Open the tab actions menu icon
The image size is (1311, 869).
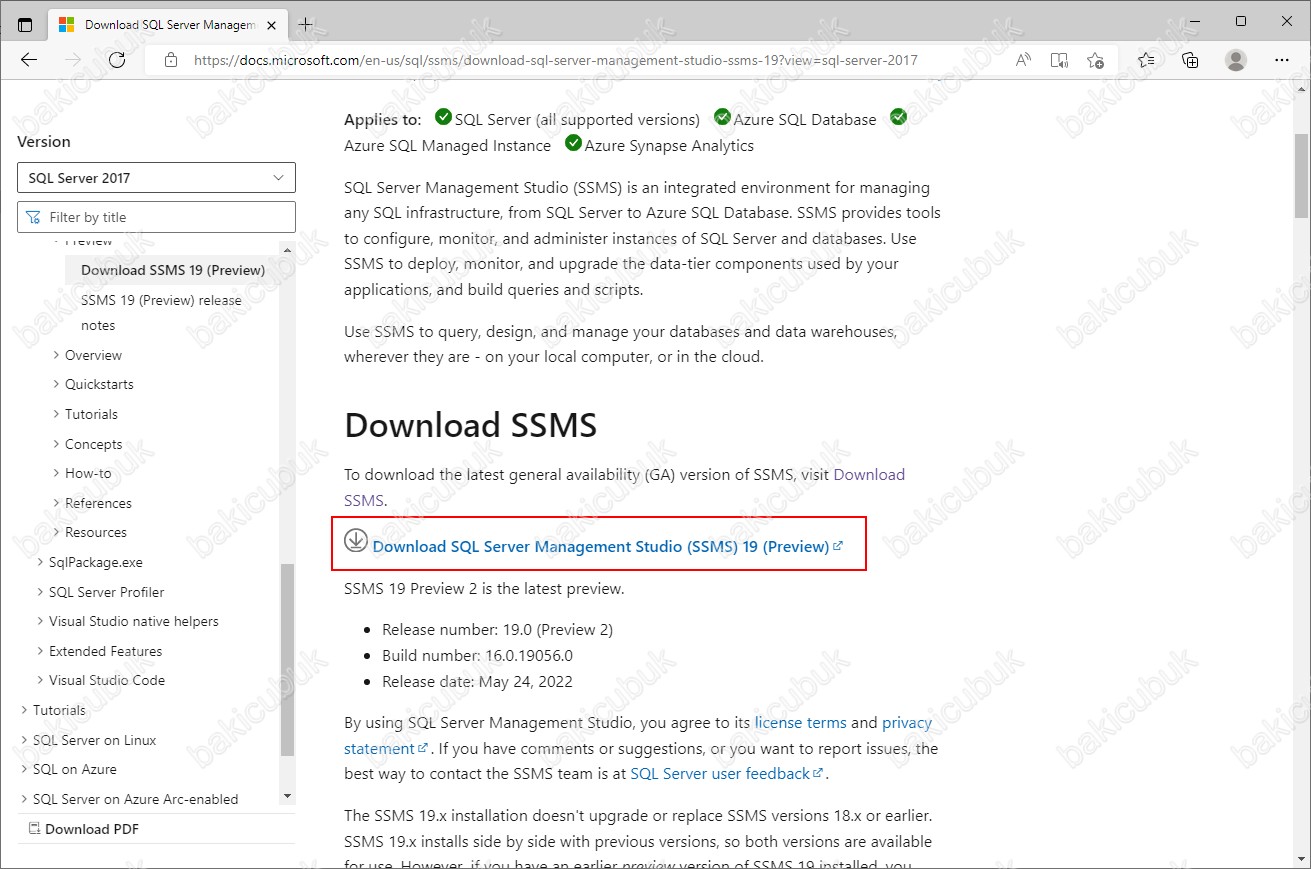pos(25,24)
